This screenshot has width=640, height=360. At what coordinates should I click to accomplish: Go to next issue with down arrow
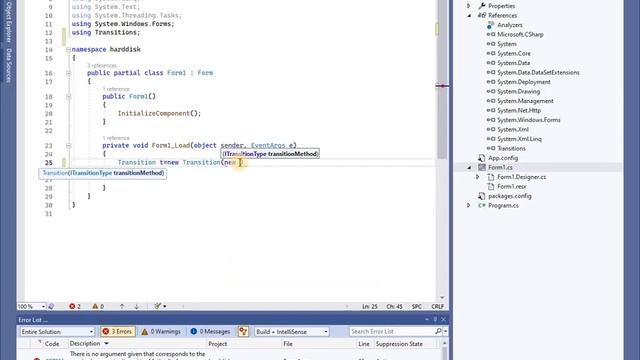click(137, 306)
